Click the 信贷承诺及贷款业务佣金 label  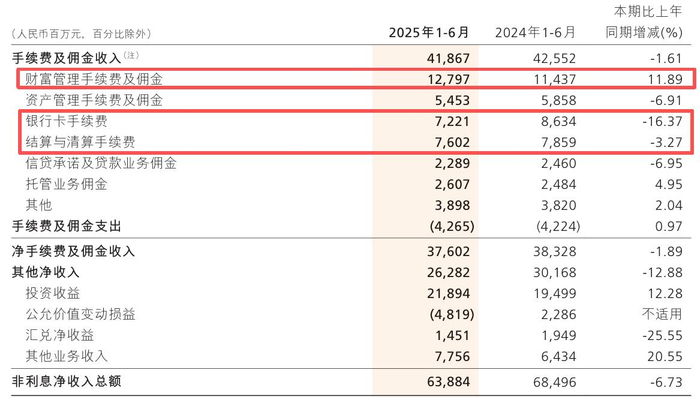click(101, 163)
